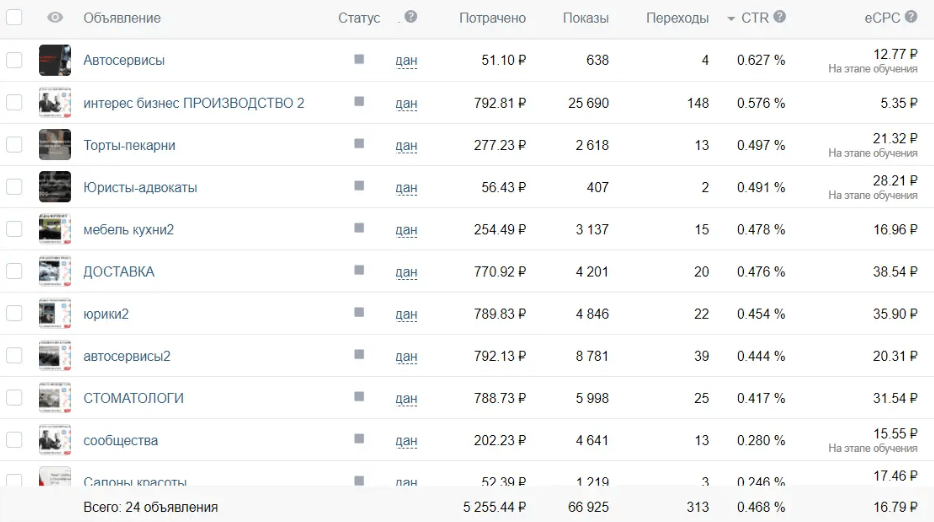Open the дан dropdown for Юристы-адвокаты
Viewport: 934px width, 522px height.
point(406,188)
